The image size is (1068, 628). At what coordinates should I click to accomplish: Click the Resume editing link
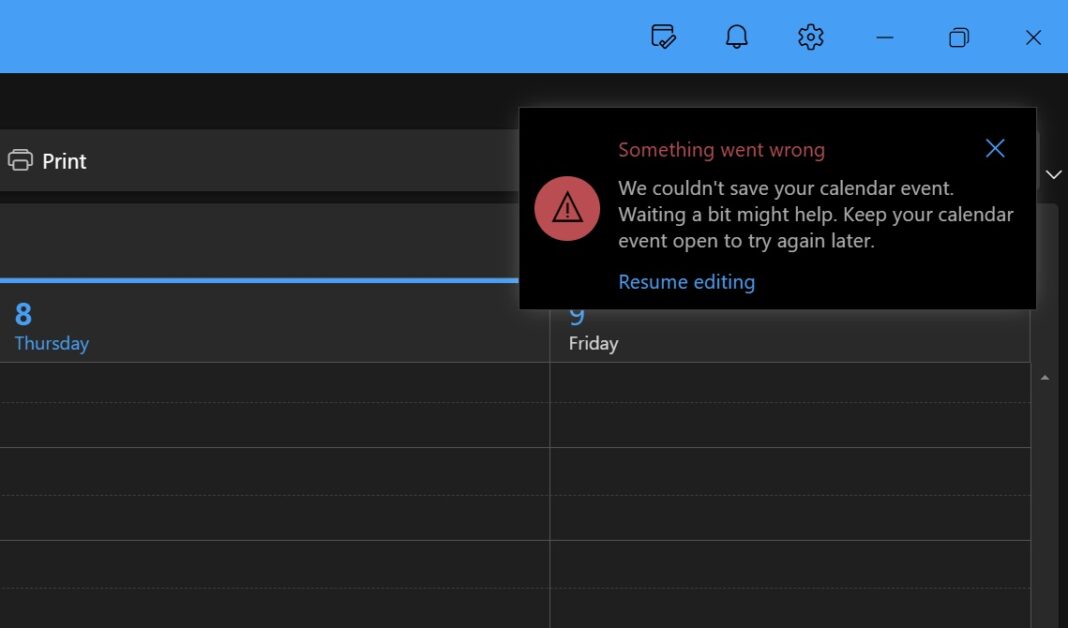coord(687,281)
